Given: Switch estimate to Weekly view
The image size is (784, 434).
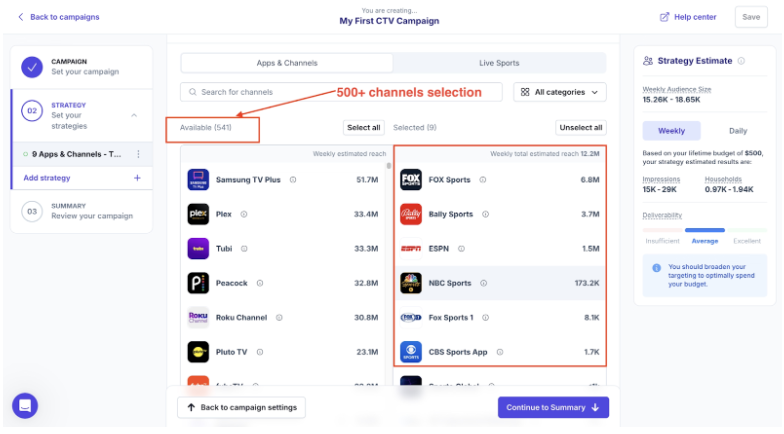Looking at the screenshot, I should pyautogui.click(x=672, y=131).
